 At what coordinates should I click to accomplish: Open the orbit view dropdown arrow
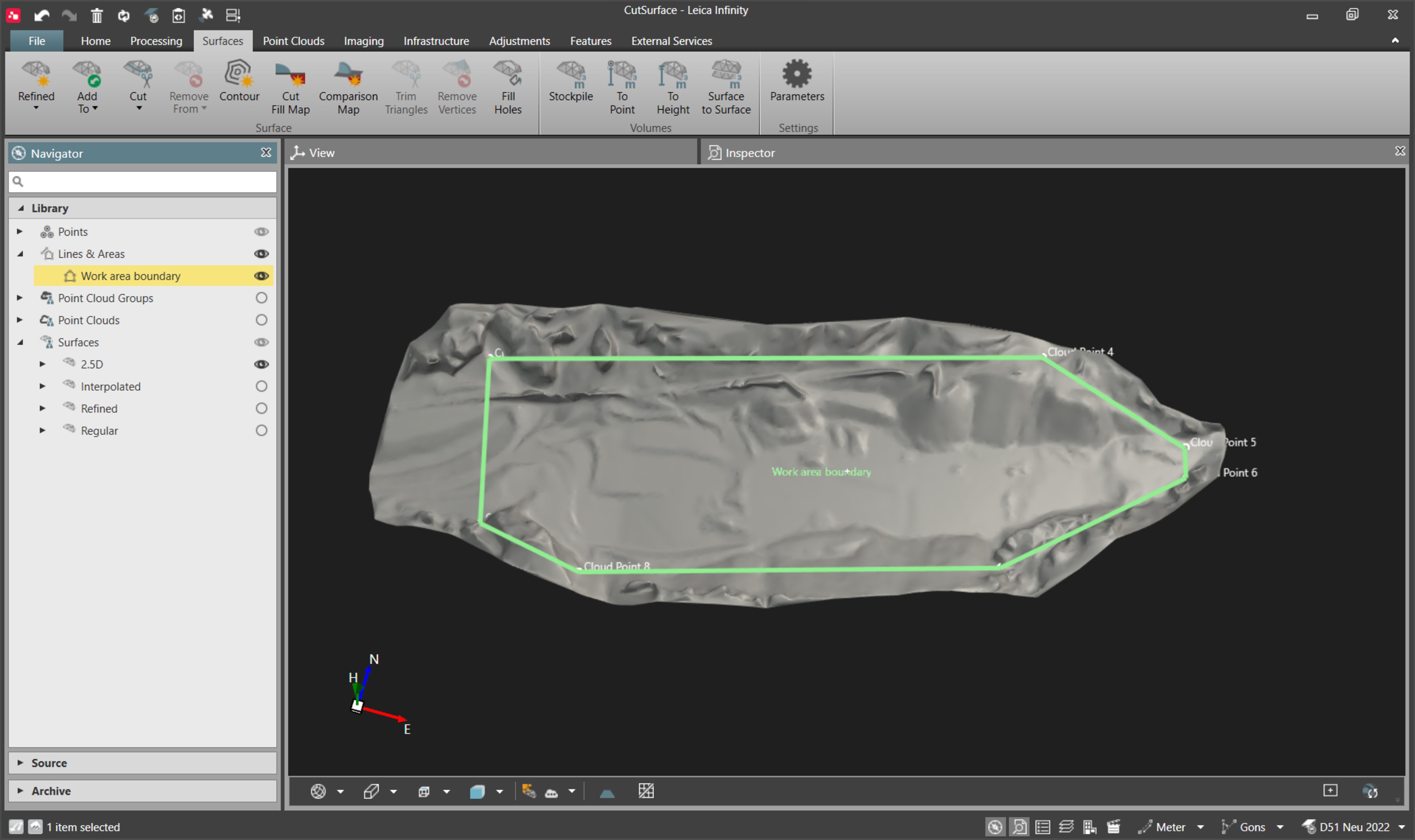(x=341, y=791)
